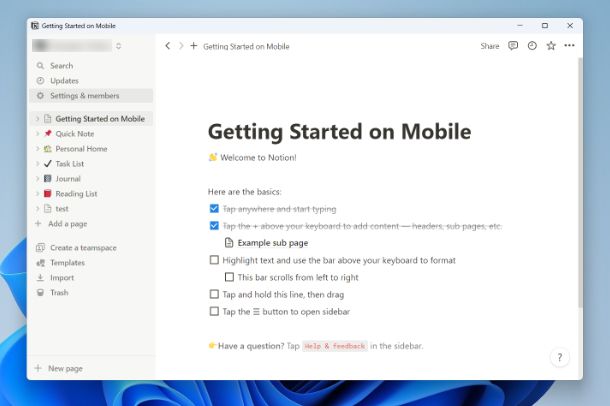The height and width of the screenshot is (406, 610).
Task: Open page history clock icon
Action: [x=532, y=46]
